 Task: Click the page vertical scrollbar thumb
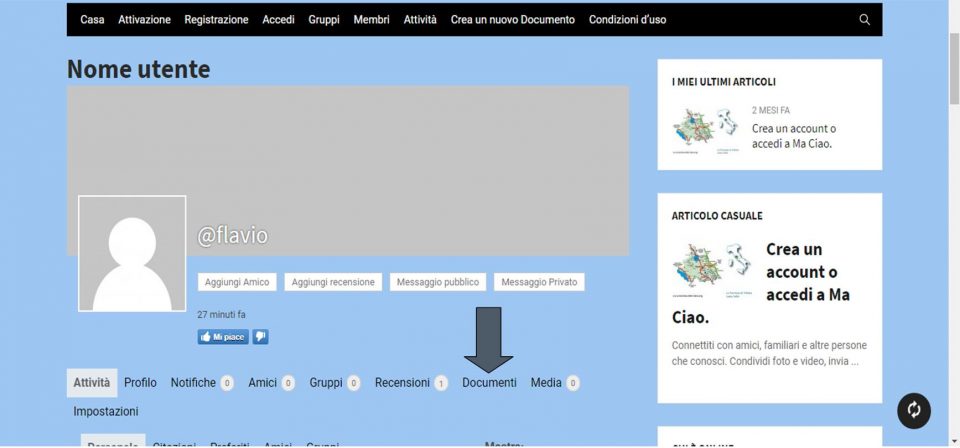pyautogui.click(x=954, y=69)
